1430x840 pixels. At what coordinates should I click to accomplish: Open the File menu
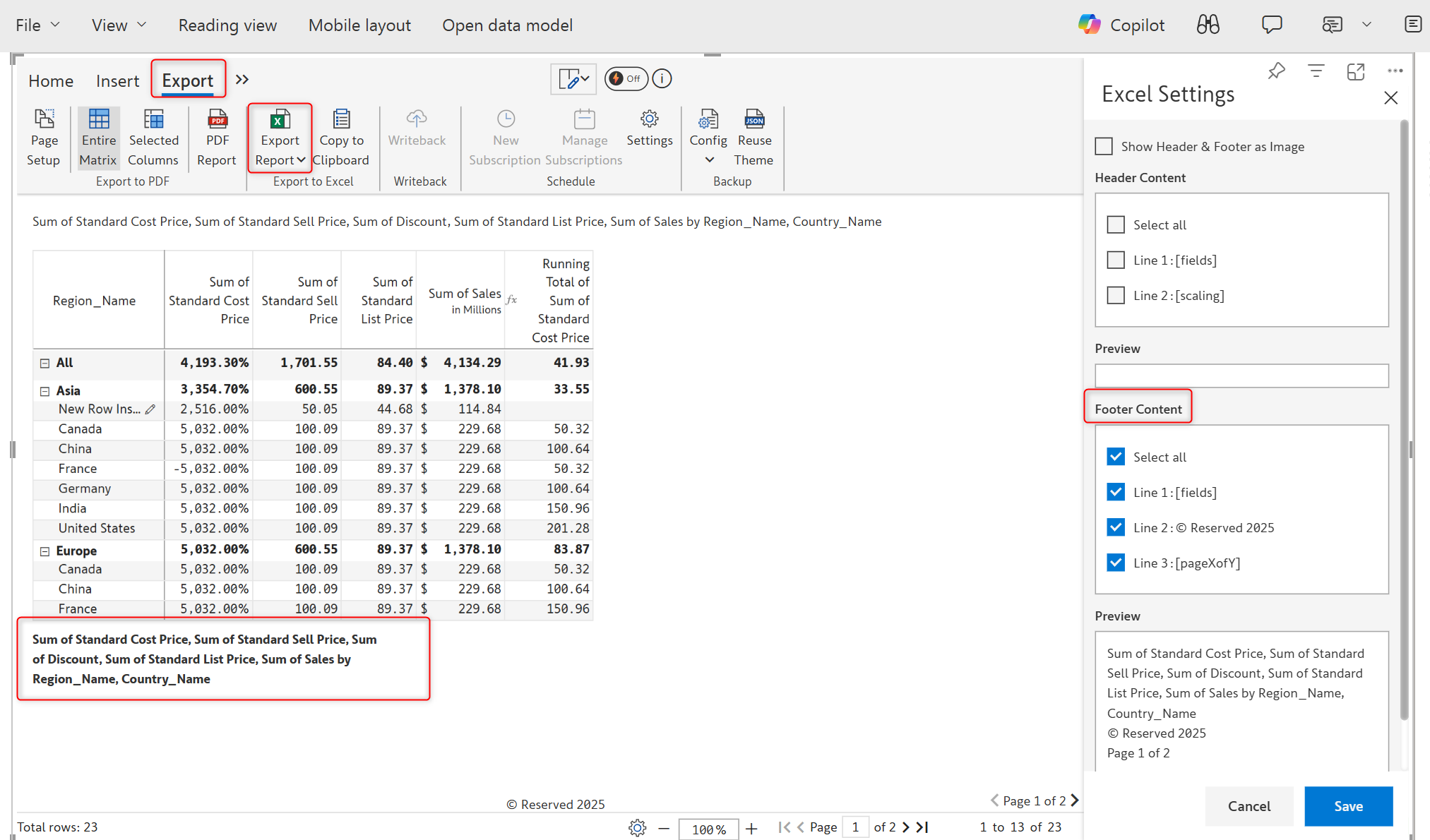coord(37,25)
